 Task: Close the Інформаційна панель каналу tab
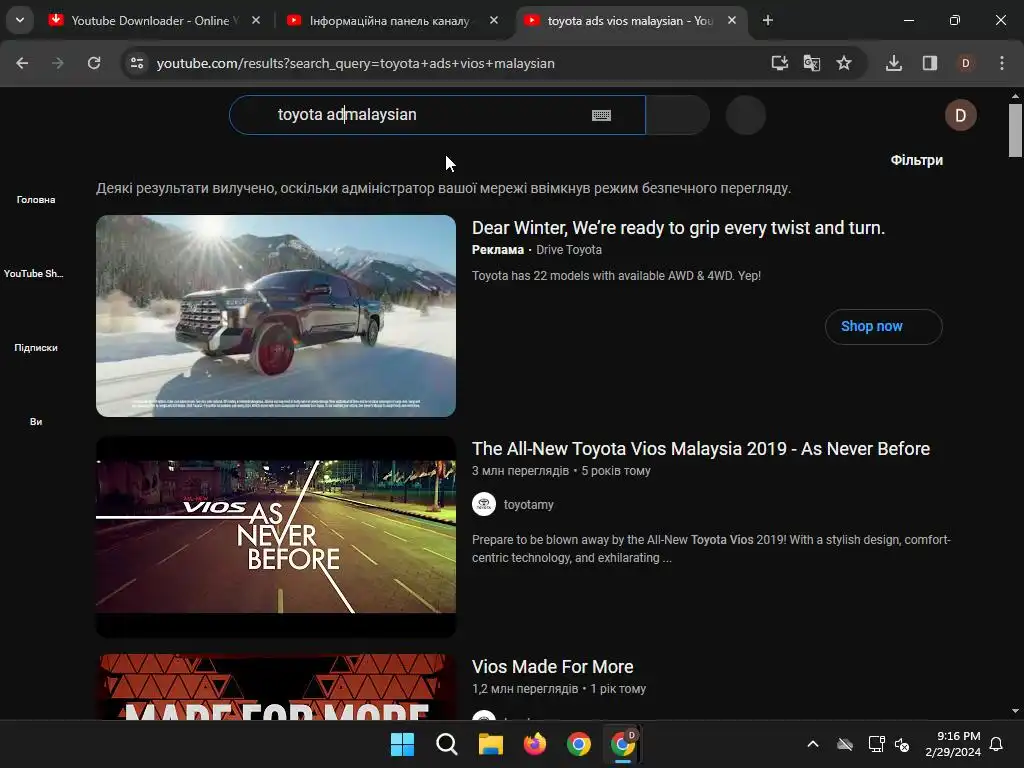[x=494, y=20]
